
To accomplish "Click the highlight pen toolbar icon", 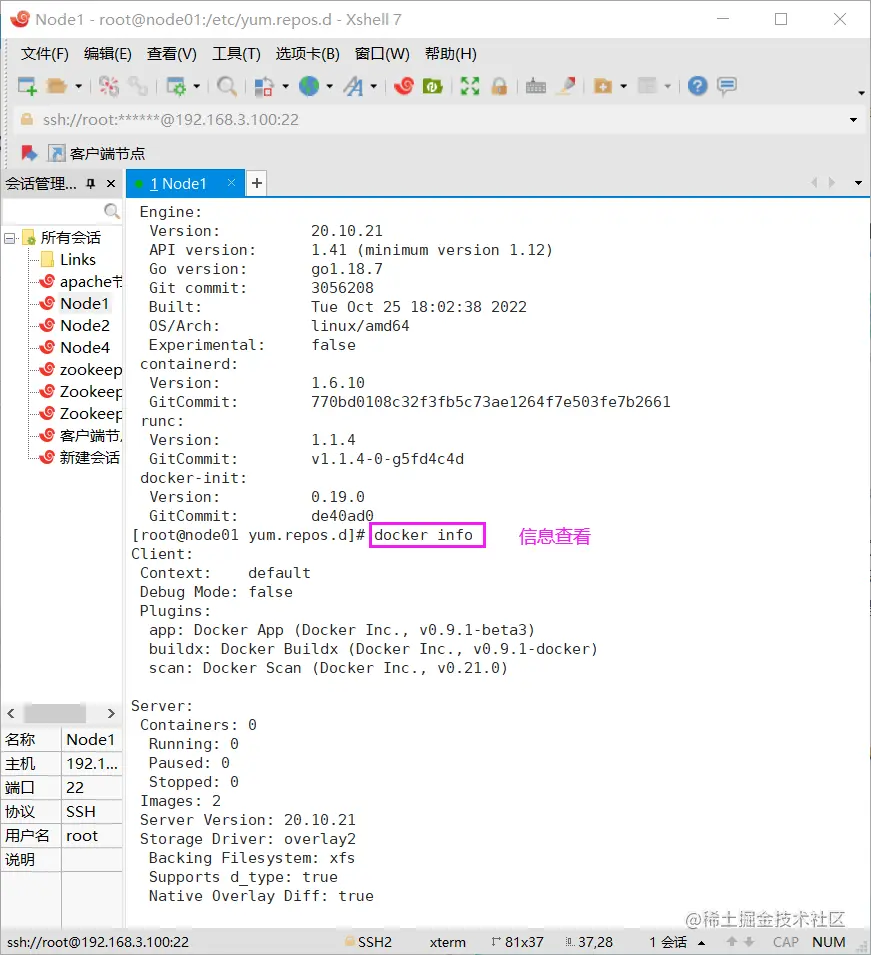I will [x=567, y=86].
